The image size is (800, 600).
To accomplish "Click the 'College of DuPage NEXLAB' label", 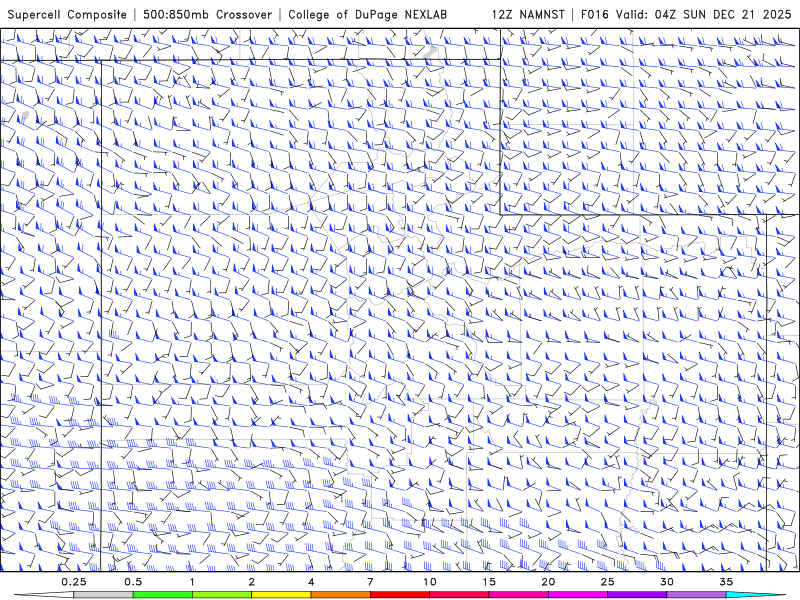I will [x=367, y=14].
